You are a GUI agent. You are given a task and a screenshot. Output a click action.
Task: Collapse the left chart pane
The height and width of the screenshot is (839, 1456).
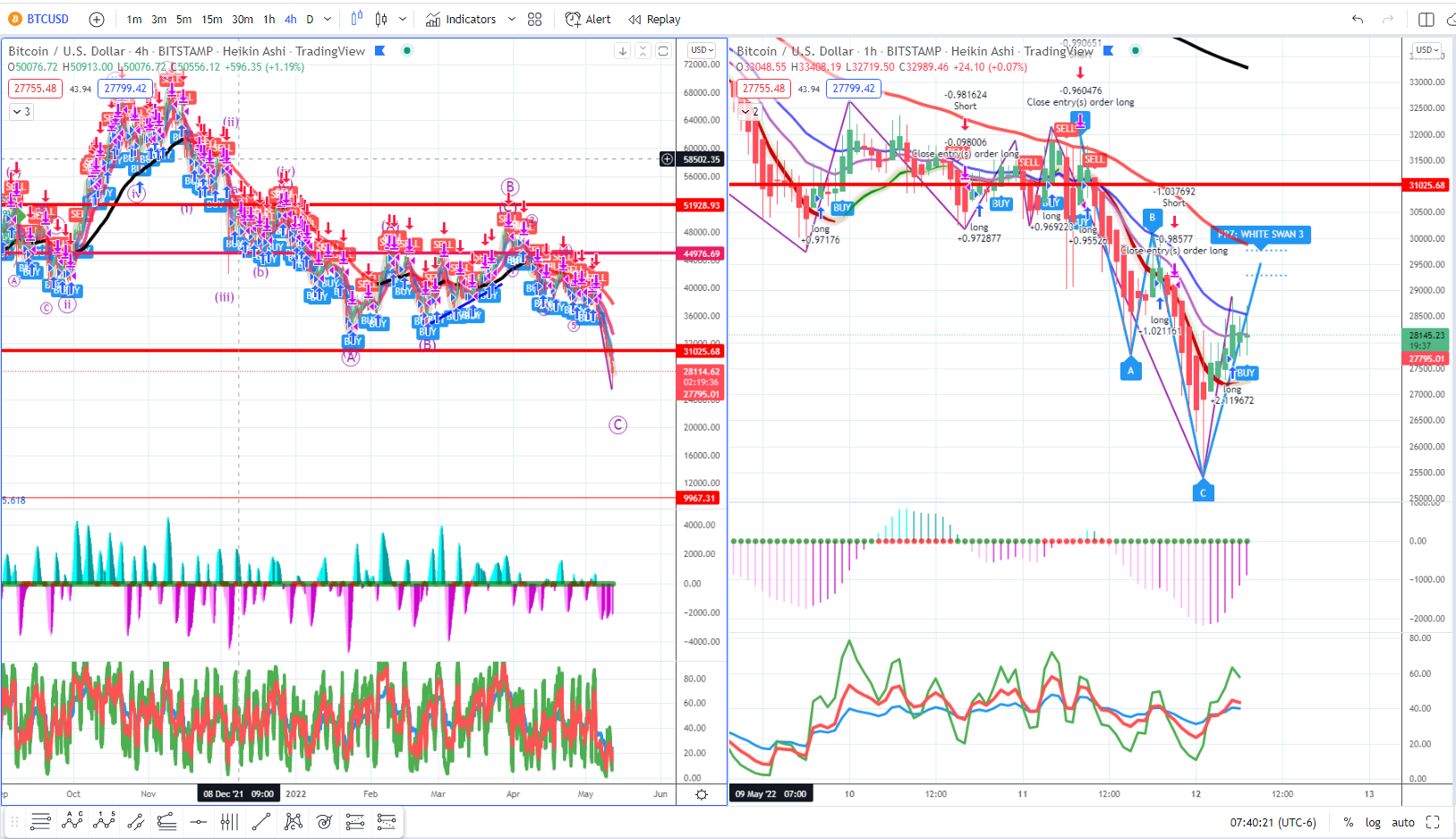(x=643, y=51)
